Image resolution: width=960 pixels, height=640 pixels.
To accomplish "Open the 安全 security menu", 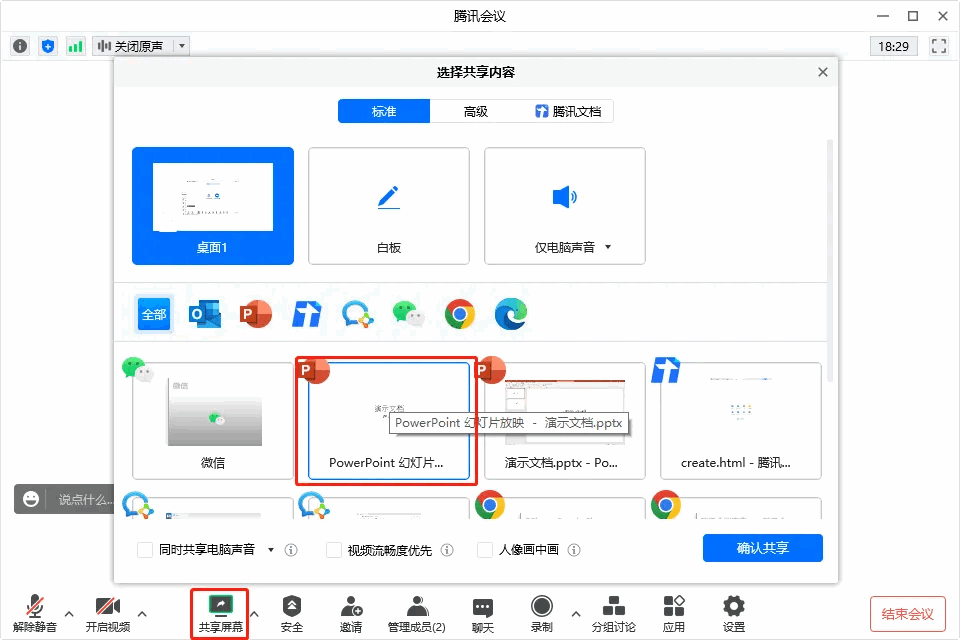I will 291,614.
